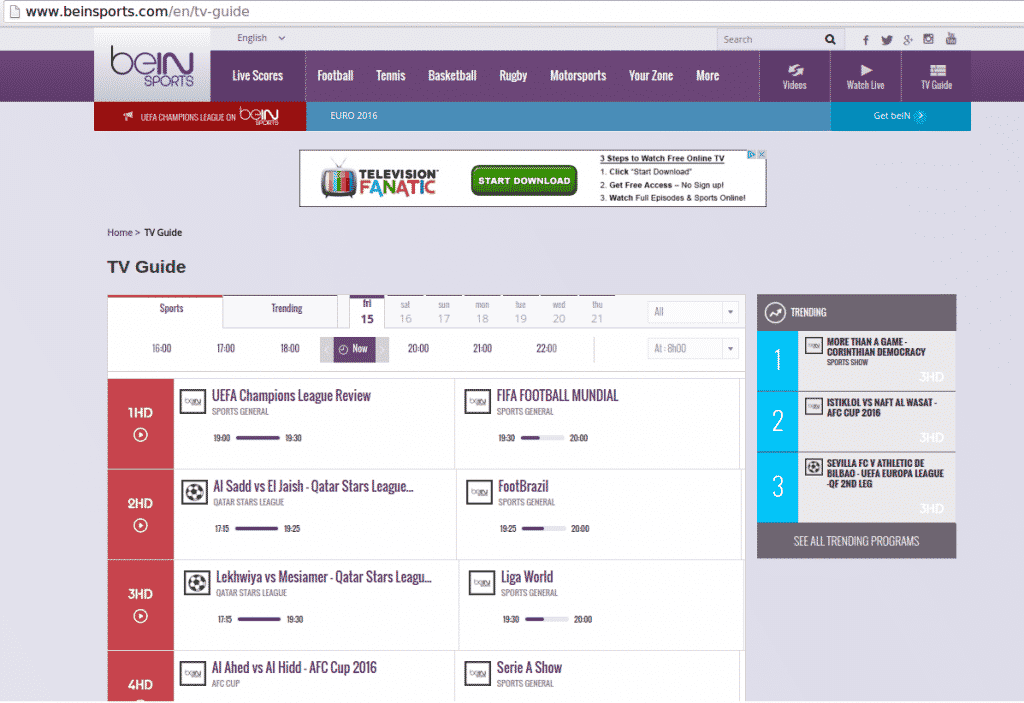Open the Football menu item
Viewport: 1024px width, 703px height.
(335, 76)
